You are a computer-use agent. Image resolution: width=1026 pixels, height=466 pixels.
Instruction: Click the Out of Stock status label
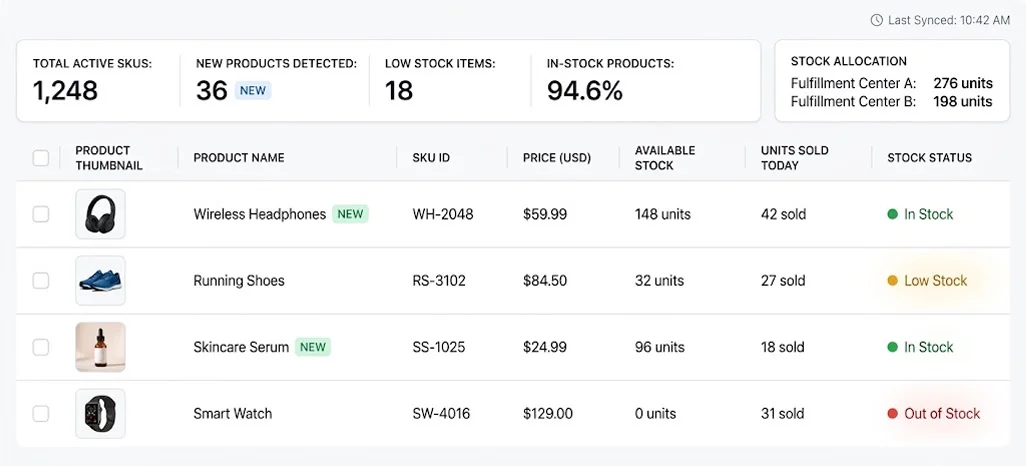pyautogui.click(x=942, y=414)
